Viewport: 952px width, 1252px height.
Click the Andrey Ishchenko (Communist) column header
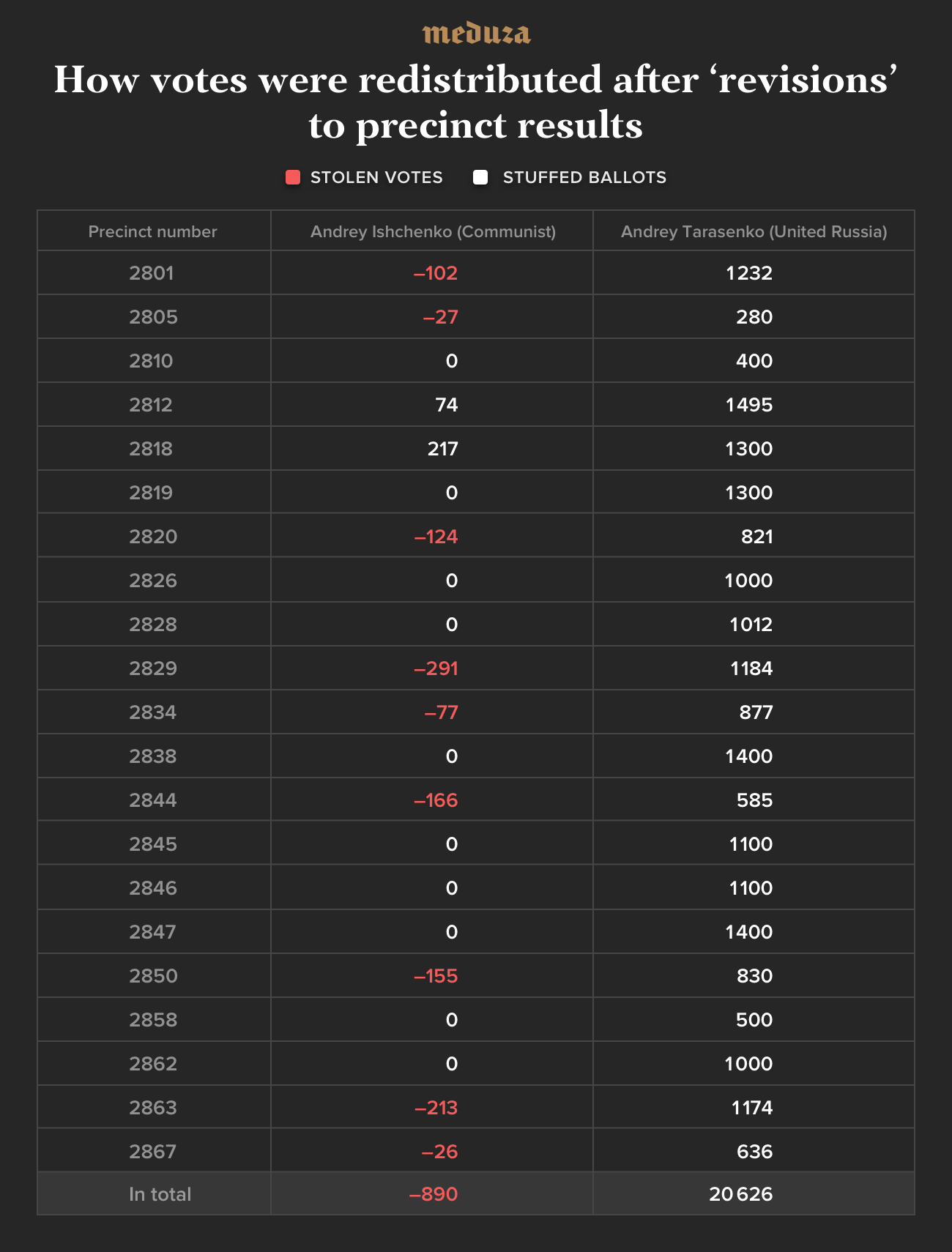click(433, 231)
